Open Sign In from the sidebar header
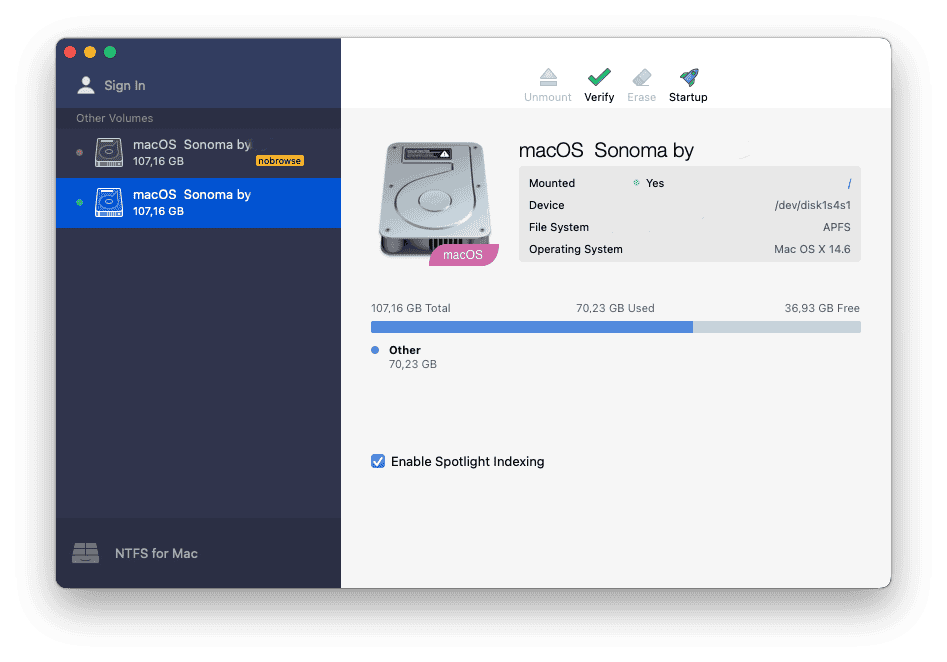 pos(112,85)
